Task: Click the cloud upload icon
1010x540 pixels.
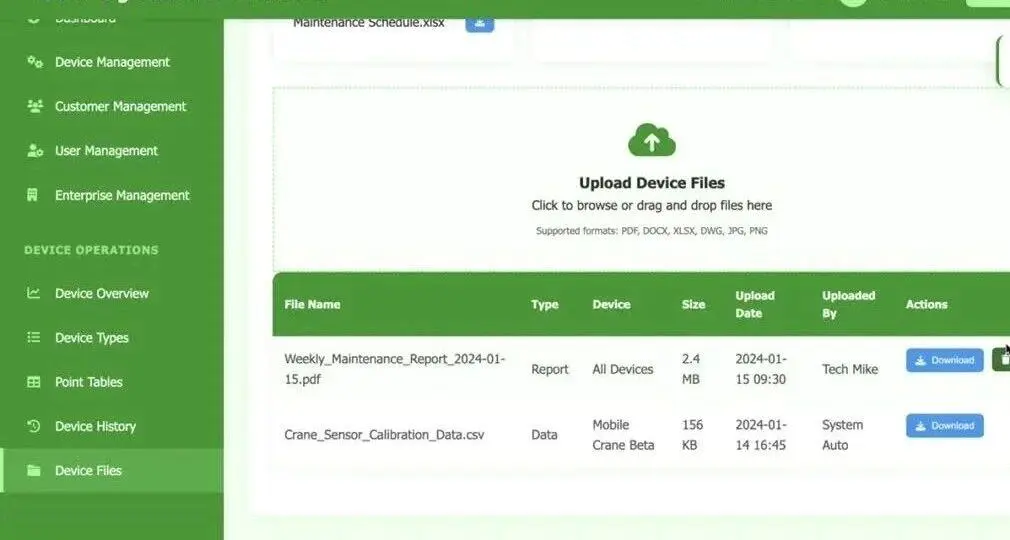Action: (651, 140)
